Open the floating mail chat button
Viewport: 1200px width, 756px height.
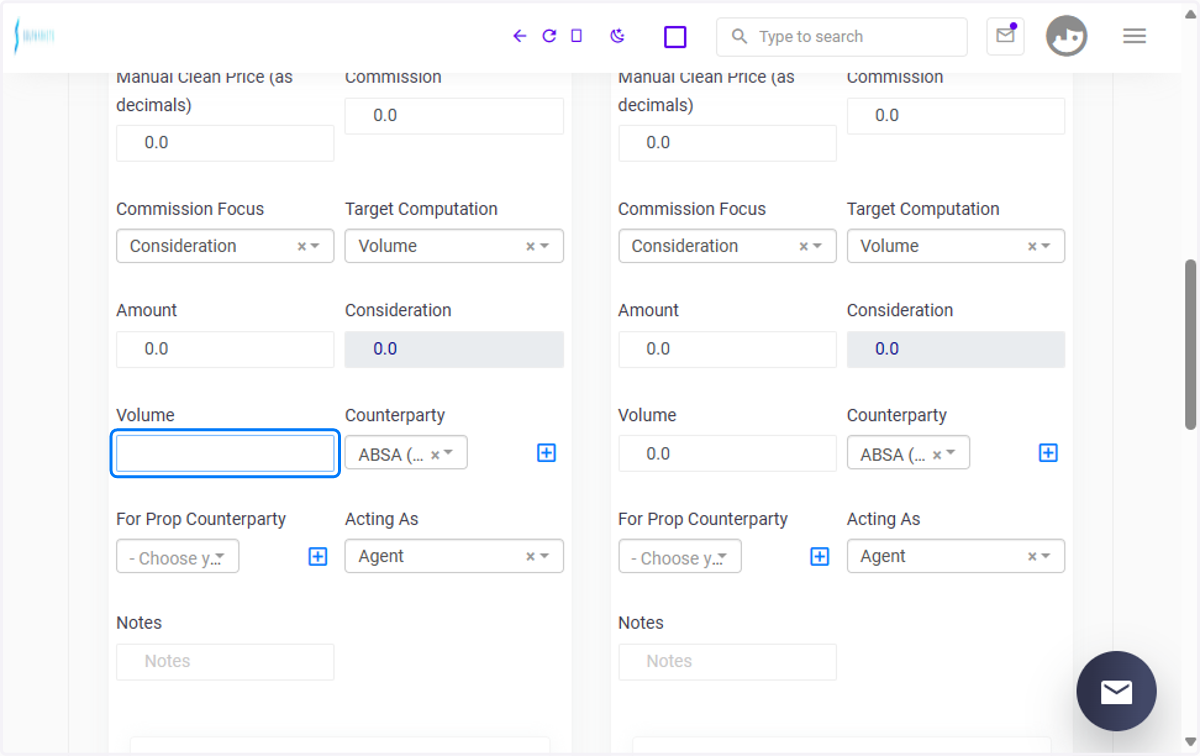(1116, 691)
